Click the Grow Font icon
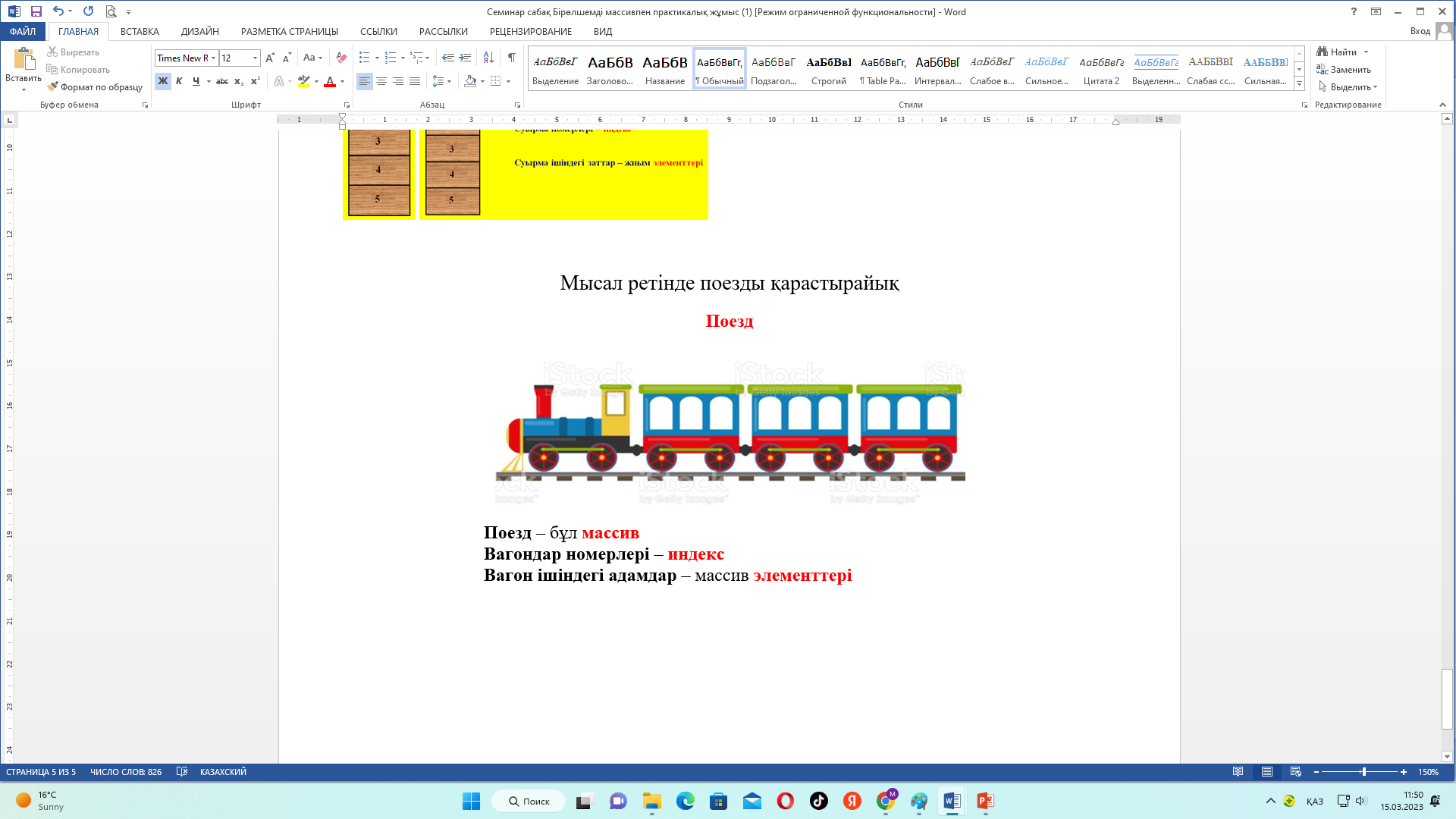Viewport: 1456px width, 819px height. (x=269, y=58)
